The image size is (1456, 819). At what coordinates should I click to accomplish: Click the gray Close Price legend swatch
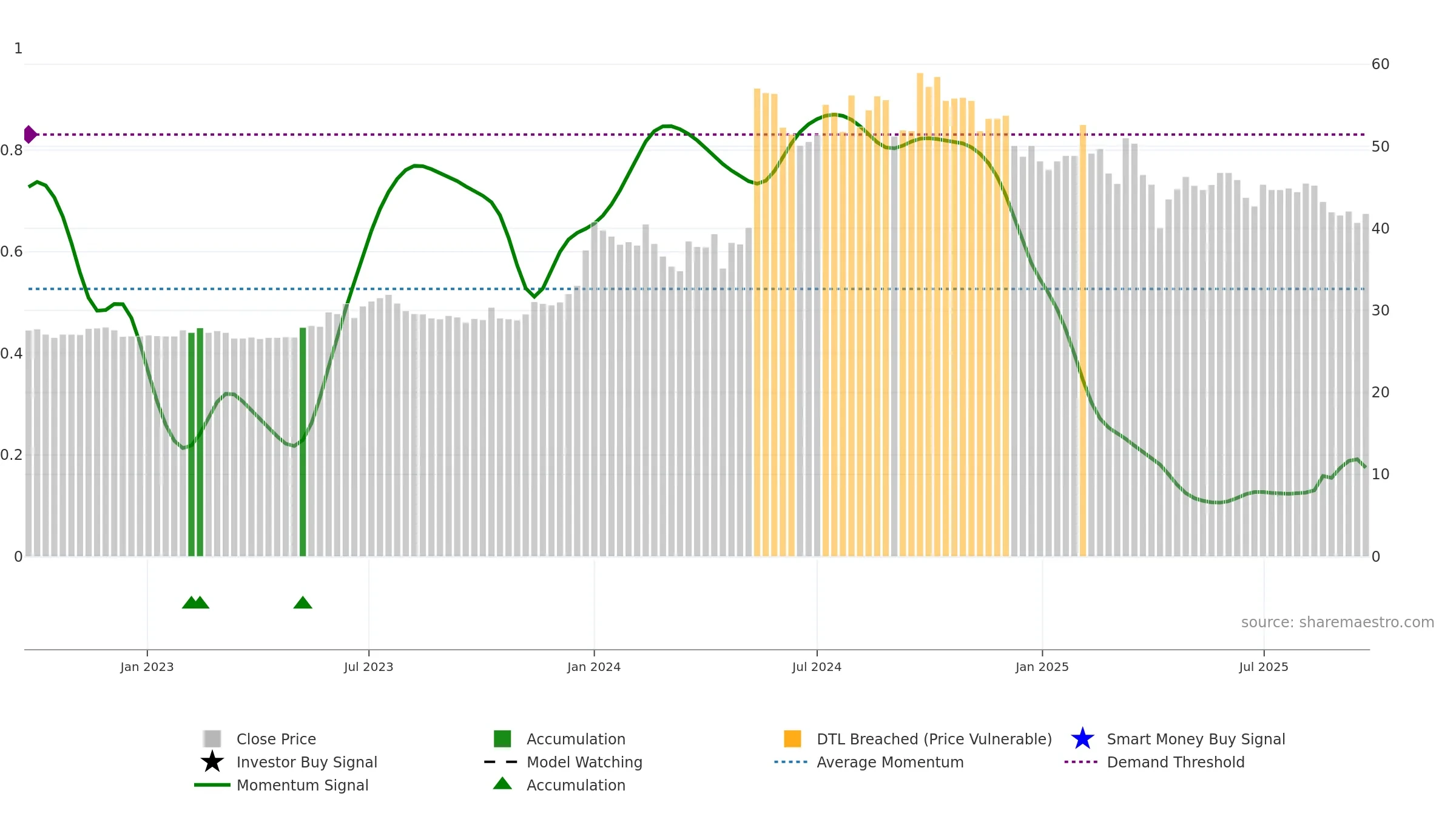(x=212, y=739)
